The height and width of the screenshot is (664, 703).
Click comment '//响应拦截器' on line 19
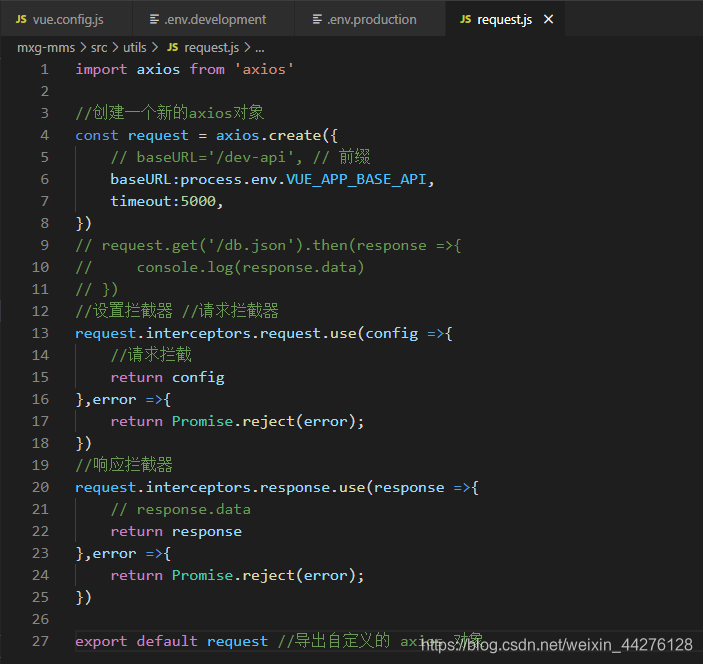[124, 465]
